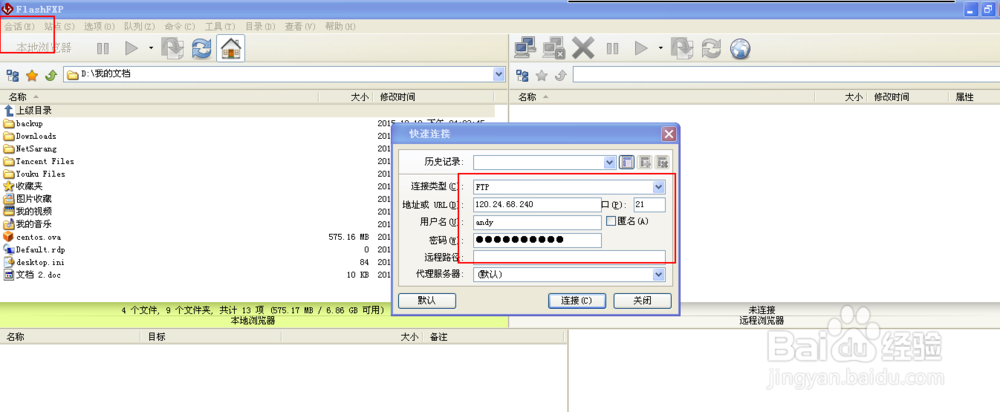Close the 快速连接 dialog with the X
1000x412 pixels.
click(x=668, y=134)
